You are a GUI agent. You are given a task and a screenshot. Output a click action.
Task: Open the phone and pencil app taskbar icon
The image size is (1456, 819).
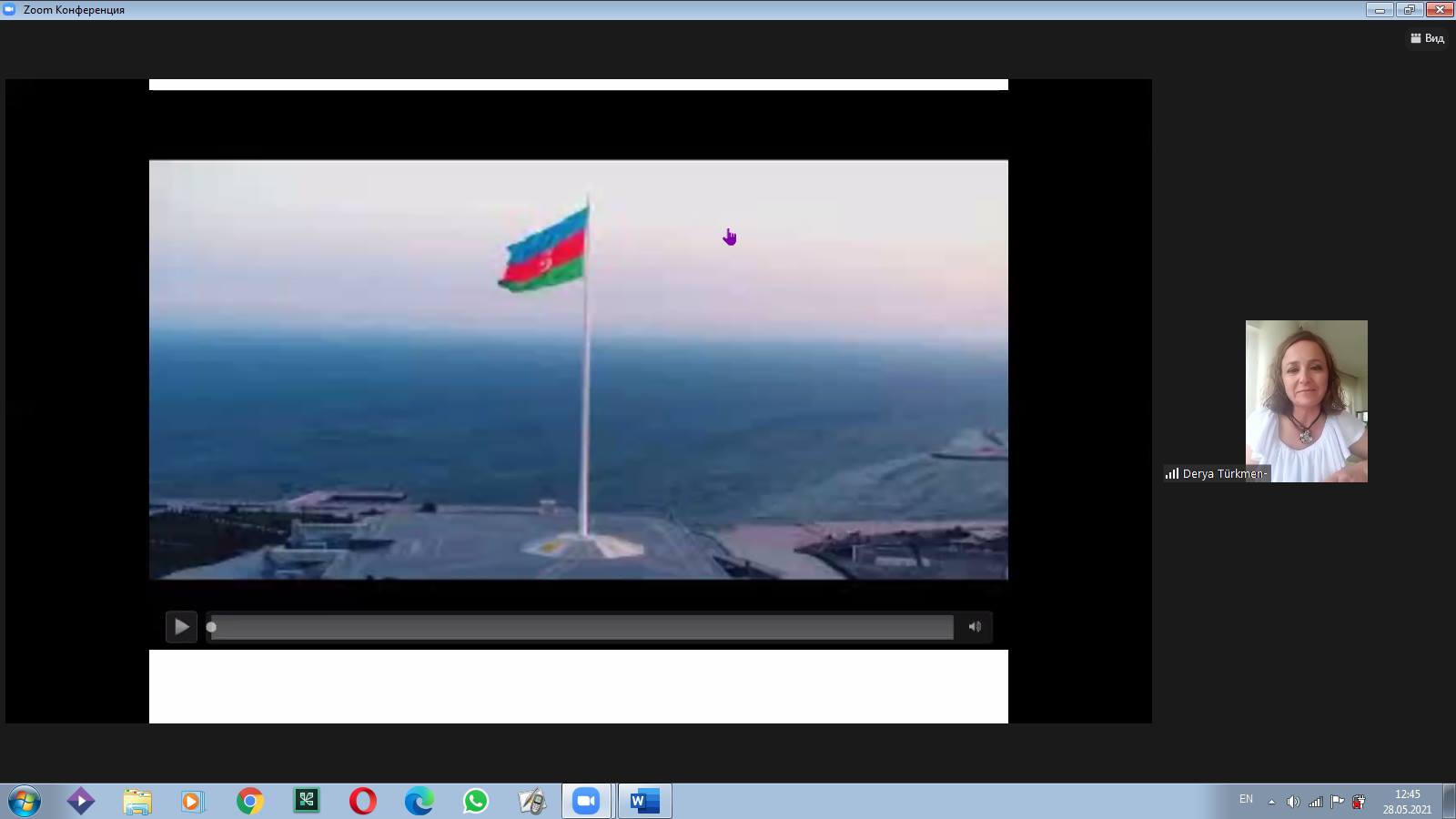point(531,801)
